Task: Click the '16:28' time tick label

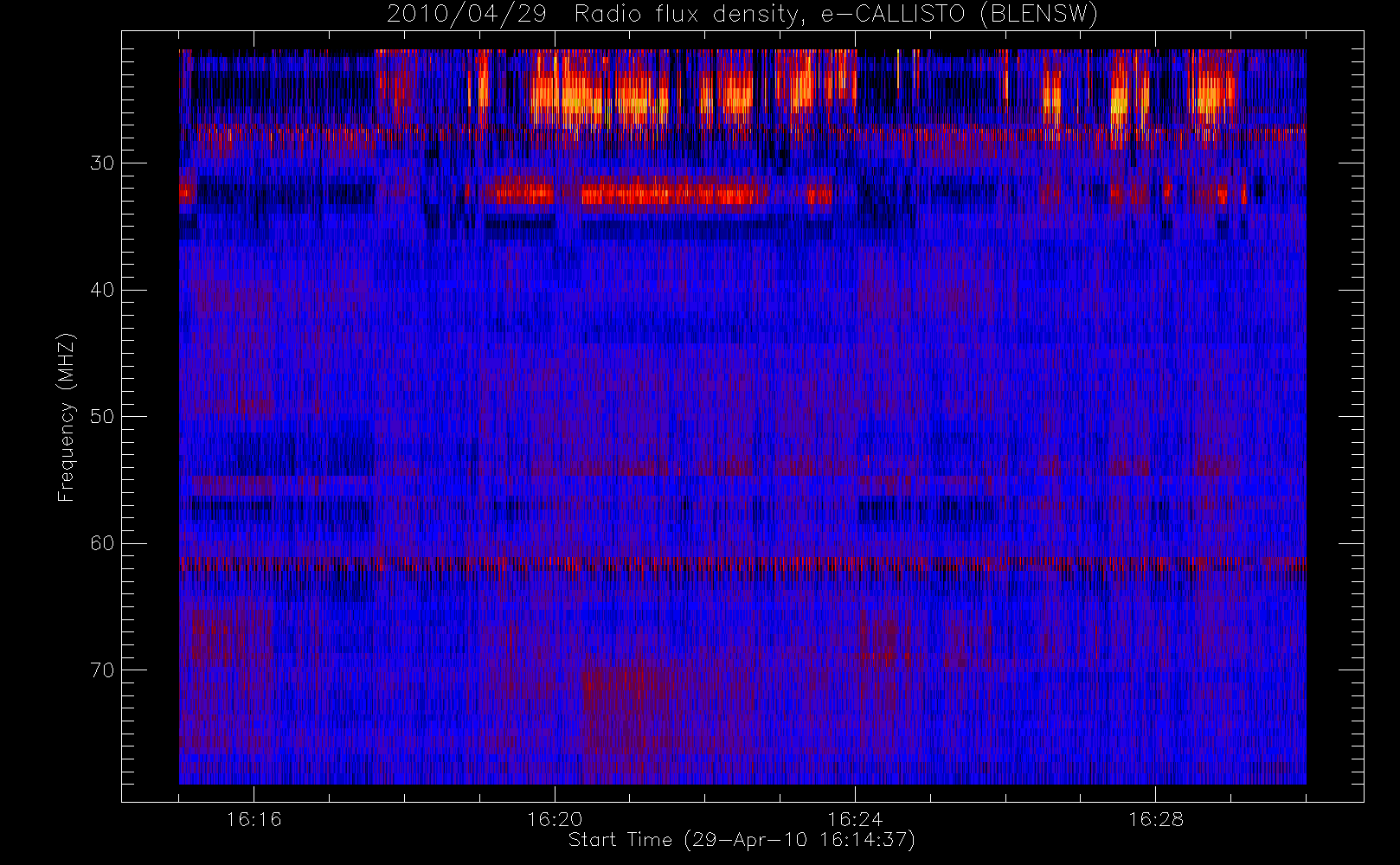Action: point(1156,819)
